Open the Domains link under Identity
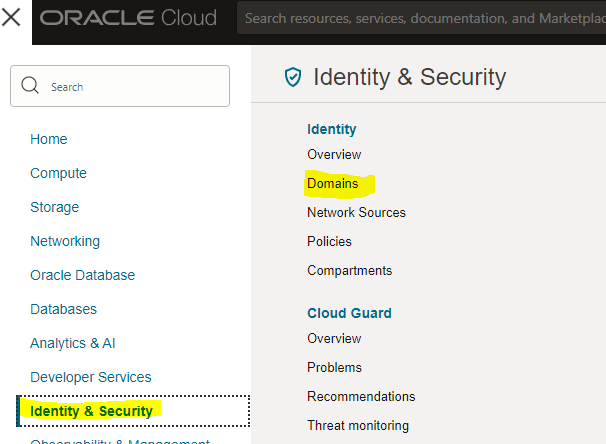The width and height of the screenshot is (606, 444). [x=332, y=184]
